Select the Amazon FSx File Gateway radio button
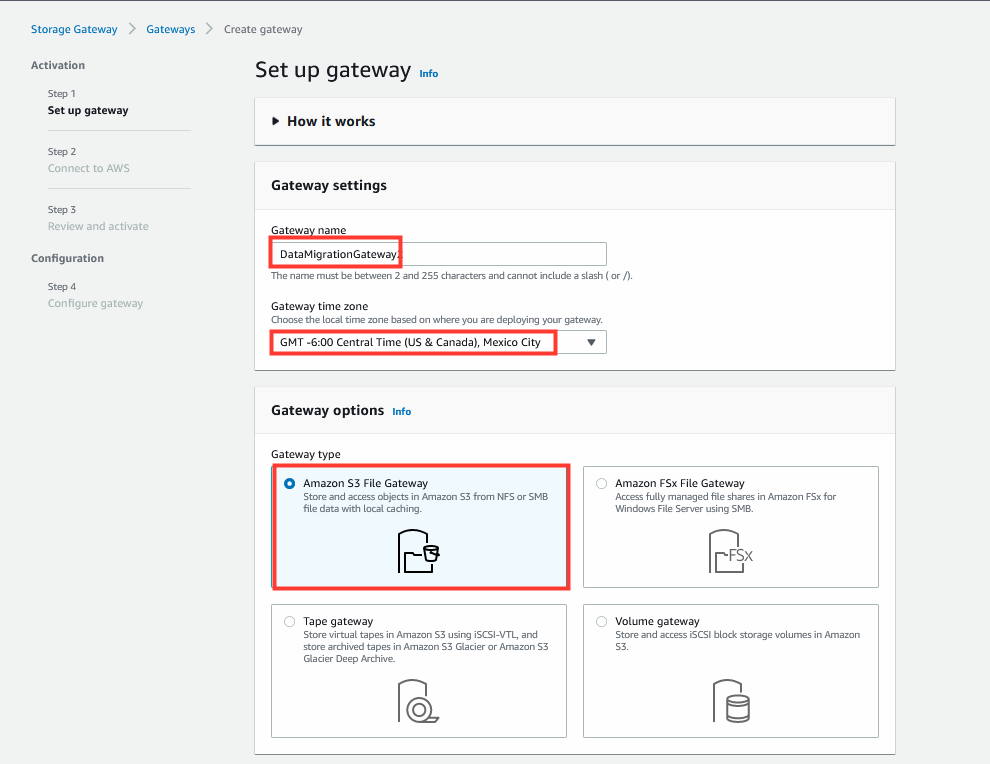This screenshot has width=990, height=764. click(602, 484)
